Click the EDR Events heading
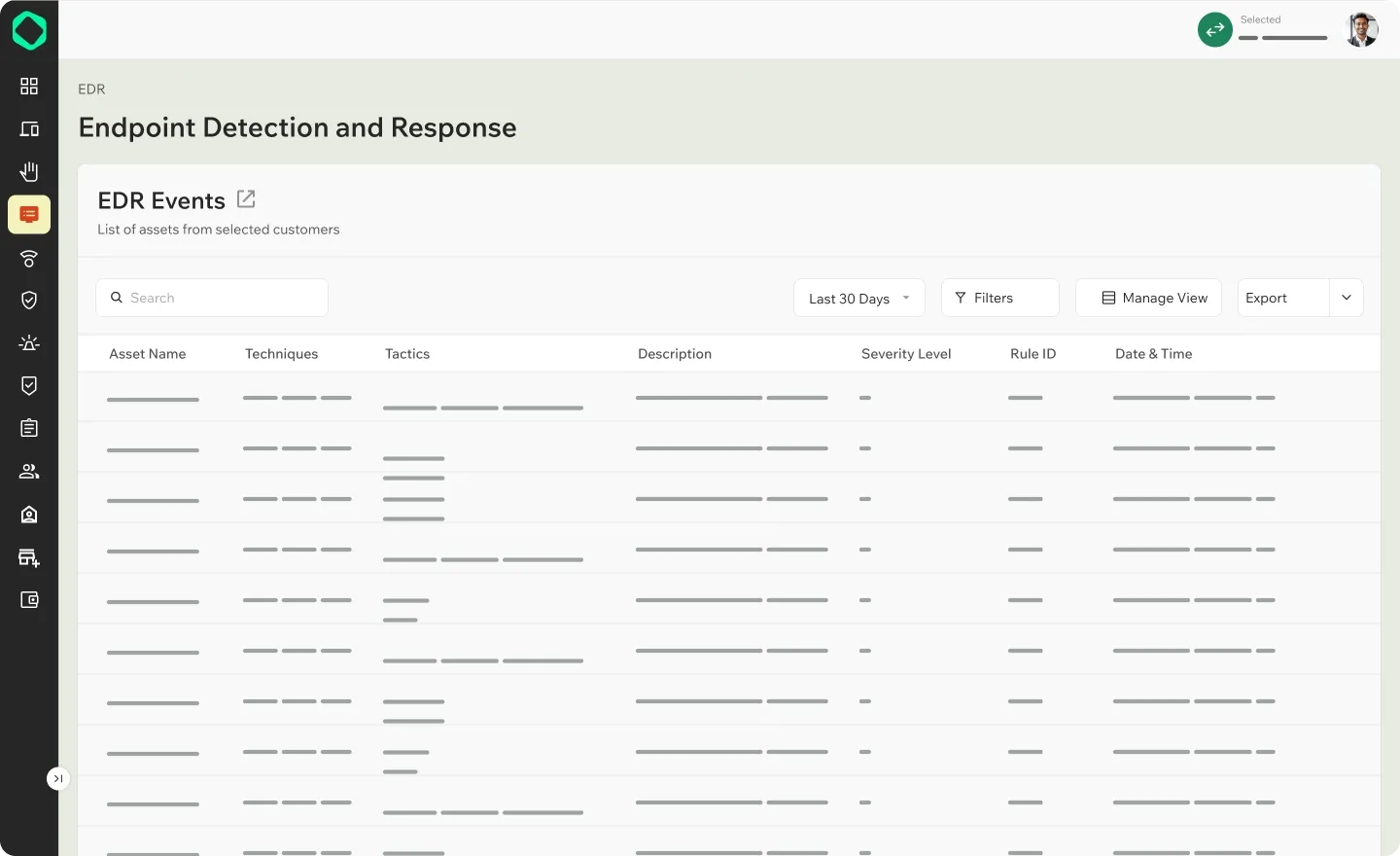1400x856 pixels. (161, 200)
